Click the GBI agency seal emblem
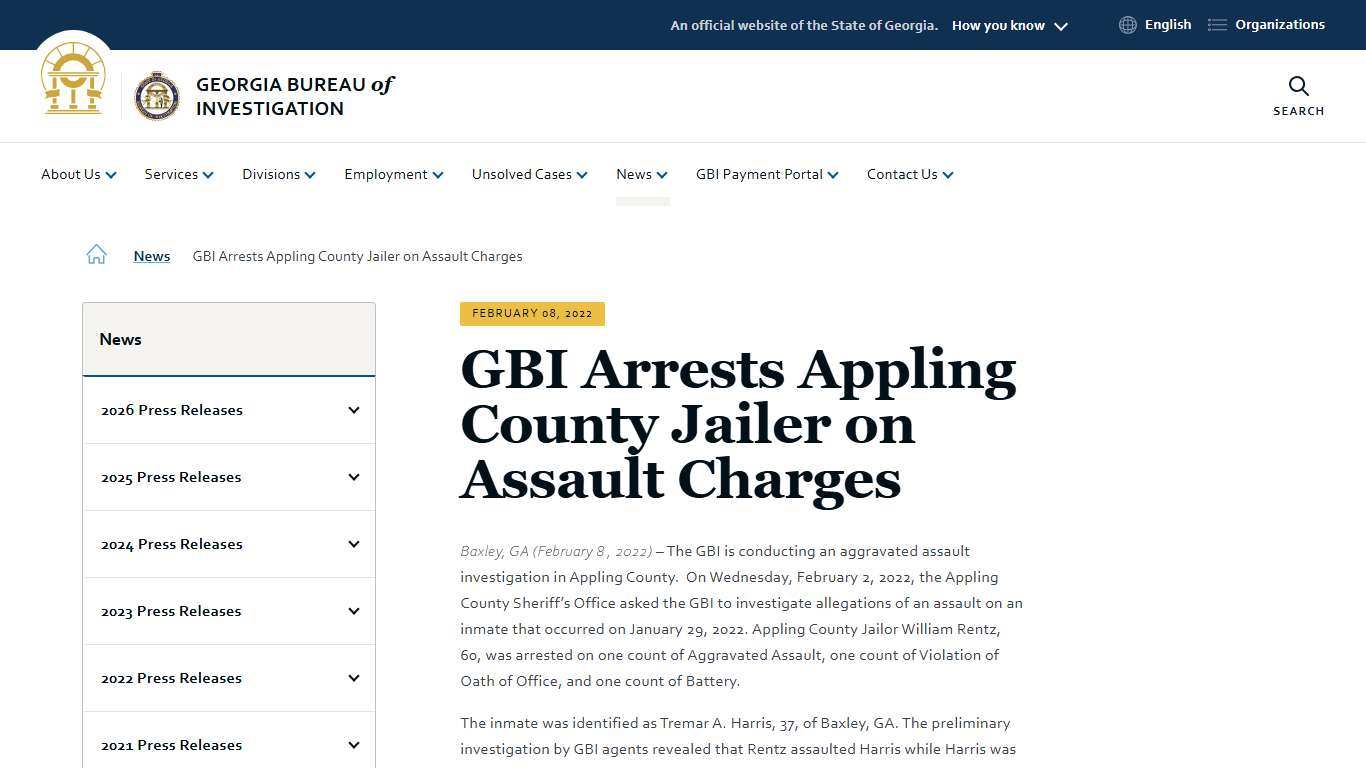Viewport: 1366px width, 768px height. point(158,95)
